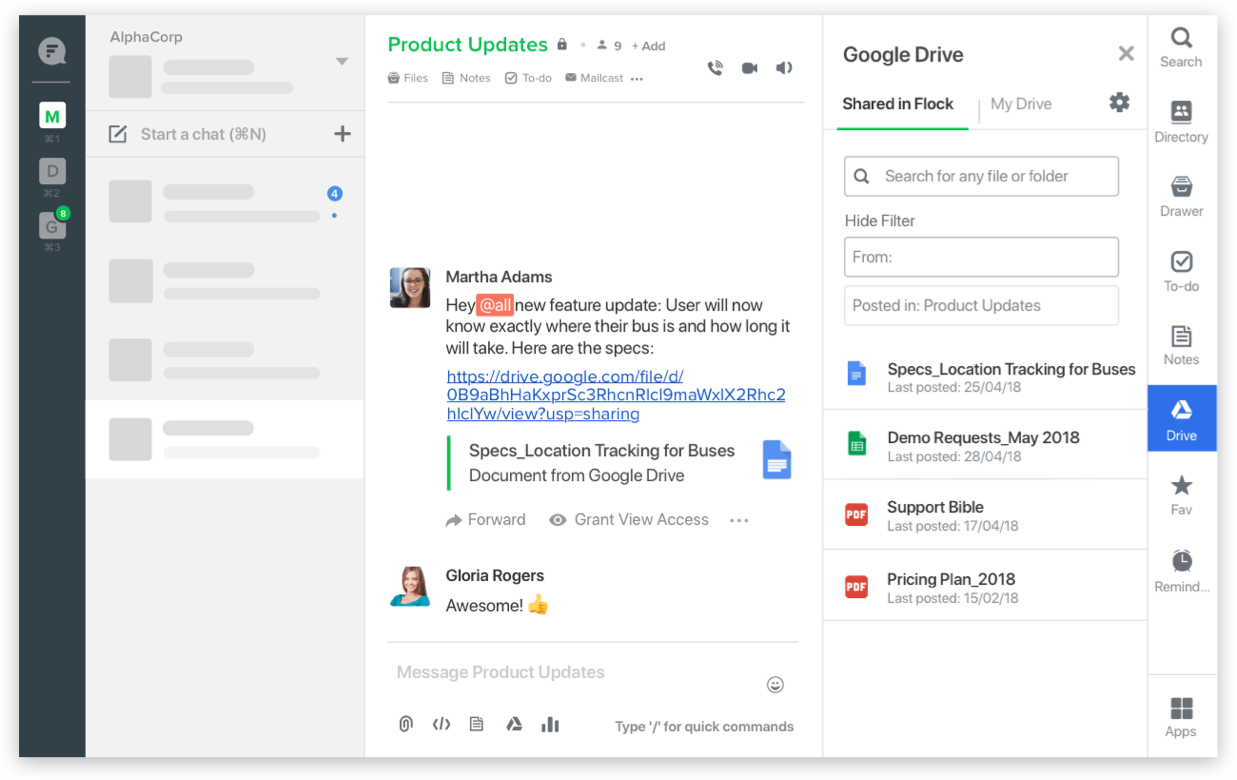The image size is (1237, 780).
Task: Click Grant View Access
Action: point(629,520)
